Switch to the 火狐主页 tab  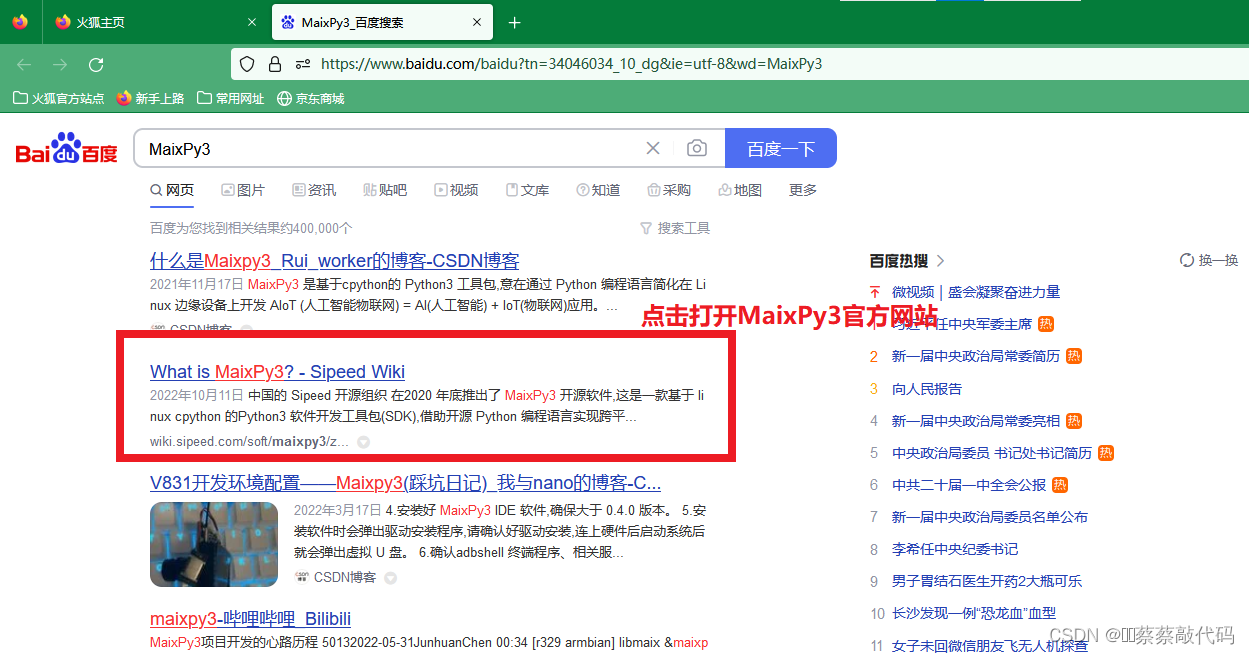tap(156, 22)
